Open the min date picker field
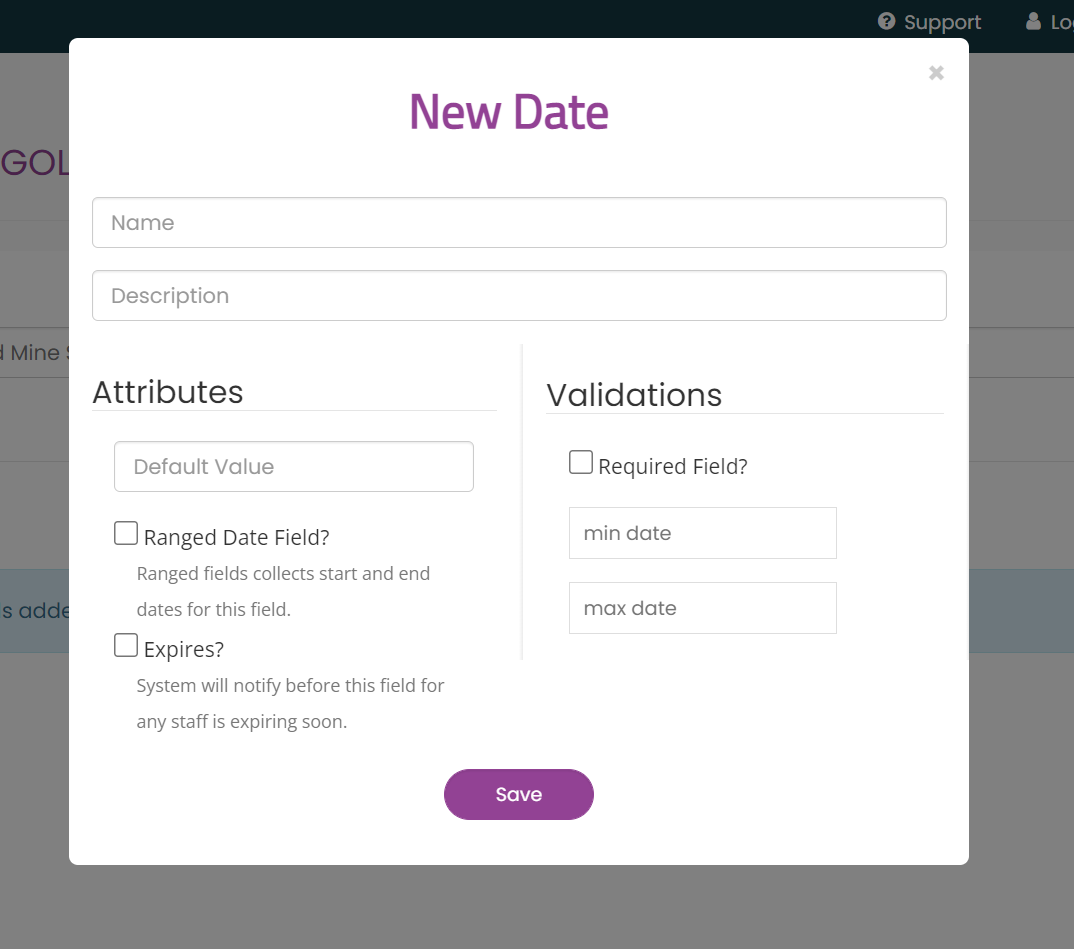The width and height of the screenshot is (1074, 949). coord(703,533)
